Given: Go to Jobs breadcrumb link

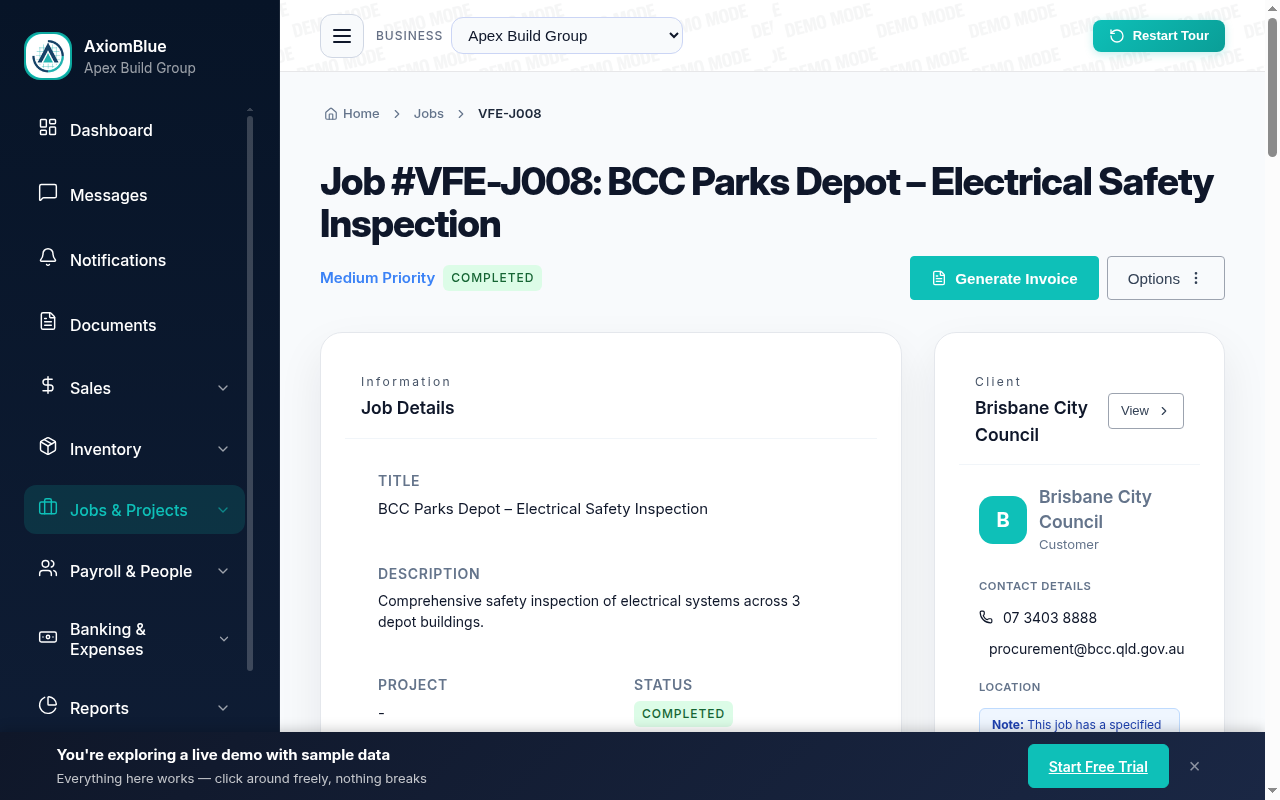Looking at the screenshot, I should pyautogui.click(x=429, y=114).
